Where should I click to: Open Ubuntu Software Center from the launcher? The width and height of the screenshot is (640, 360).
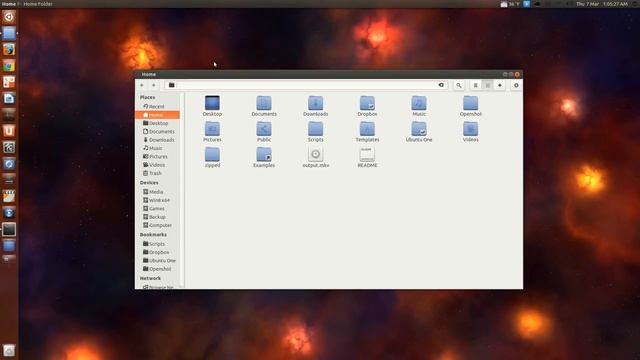coord(9,131)
